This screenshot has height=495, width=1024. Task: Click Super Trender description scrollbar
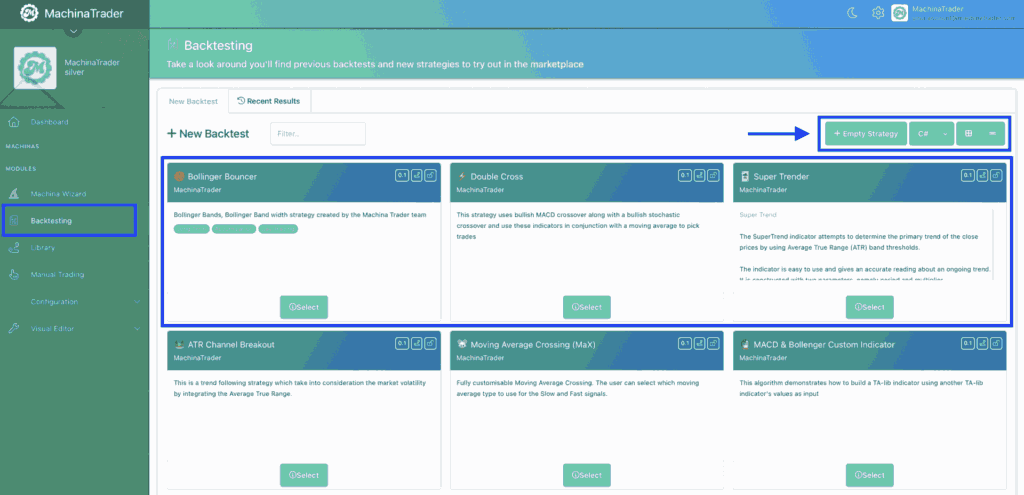993,244
